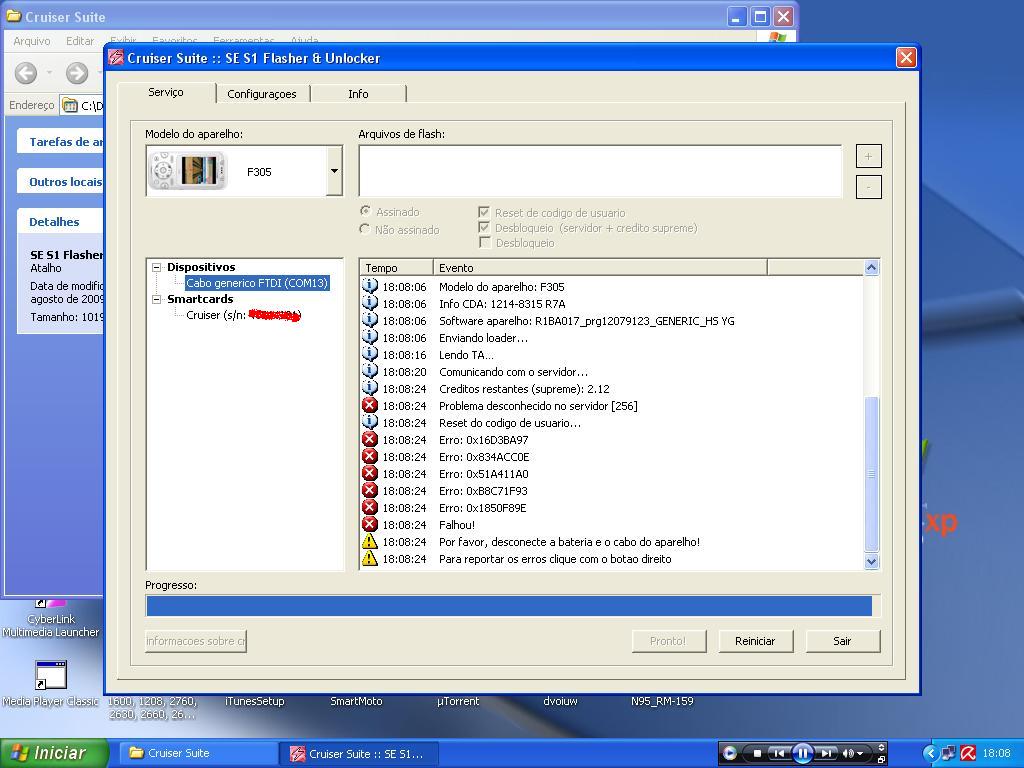Viewport: 1024px width, 768px height.
Task: Click the event log scroll up arrow
Action: [x=871, y=267]
